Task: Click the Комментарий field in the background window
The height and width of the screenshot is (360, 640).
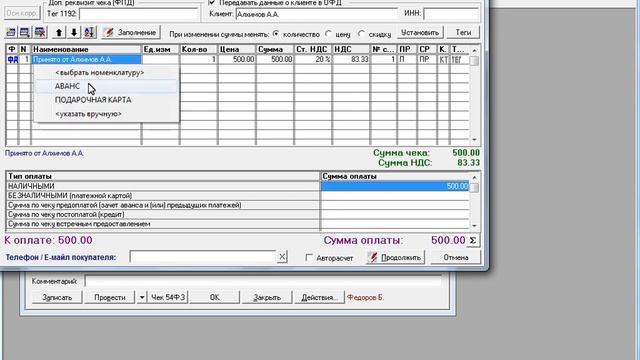Action: (263, 281)
